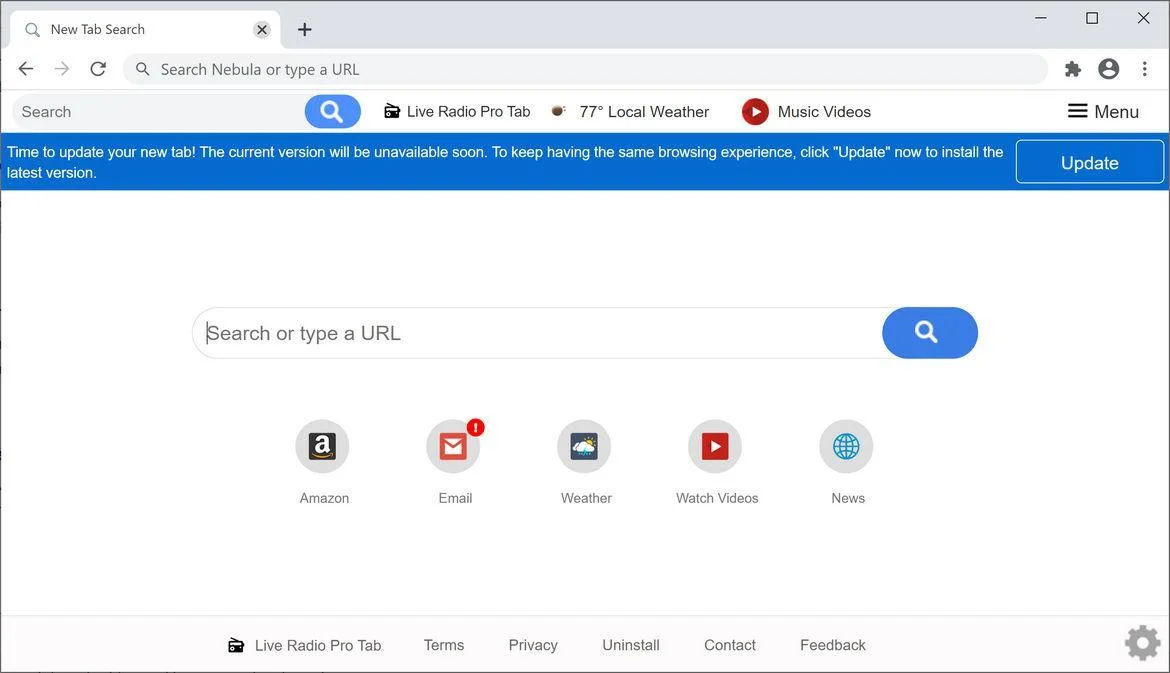Screen dimensions: 1170x673
Task: Maximize the browser window
Action: [1092, 18]
